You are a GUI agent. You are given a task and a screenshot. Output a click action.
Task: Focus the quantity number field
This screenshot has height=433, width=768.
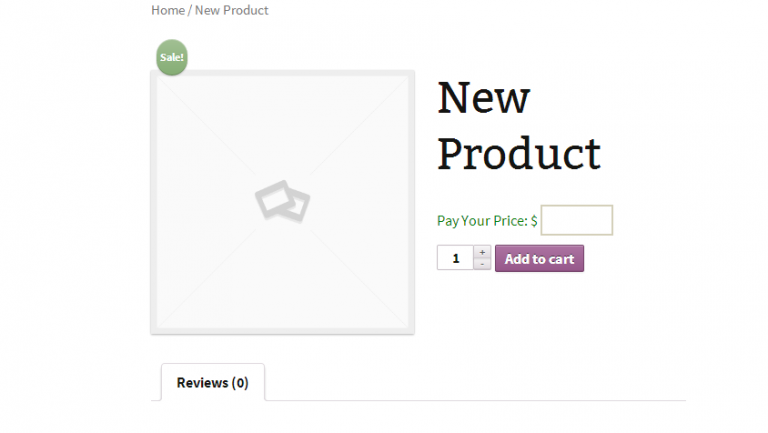coord(455,259)
